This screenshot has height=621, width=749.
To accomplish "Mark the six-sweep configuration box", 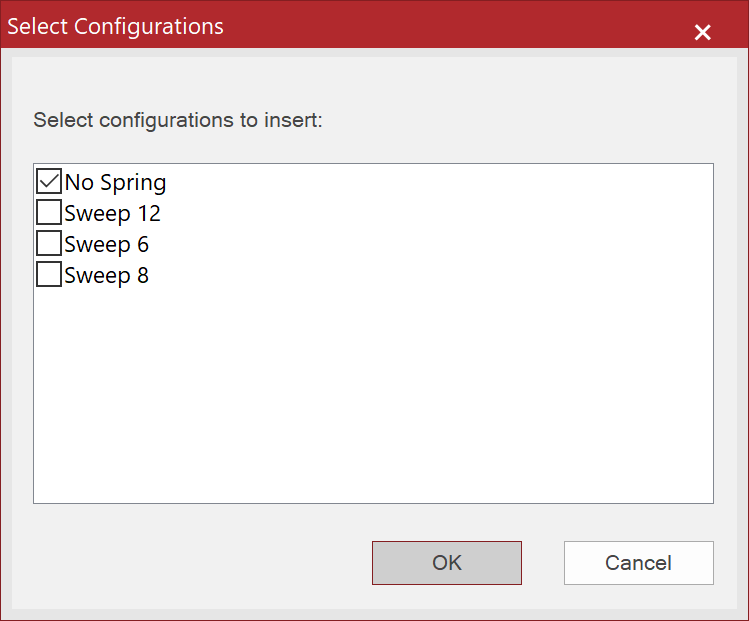I will pos(49,243).
